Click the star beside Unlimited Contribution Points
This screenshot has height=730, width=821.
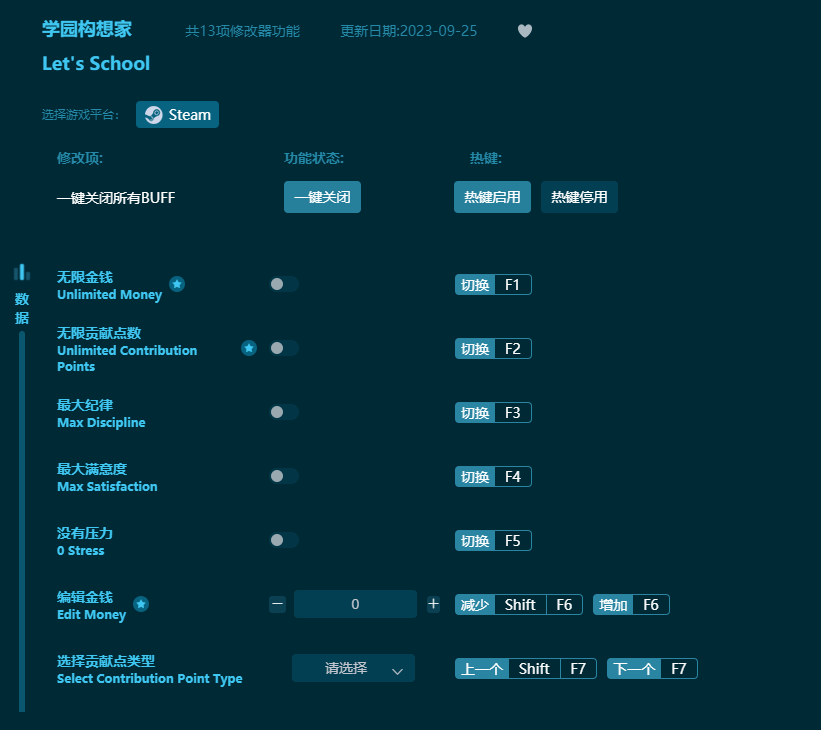(x=248, y=348)
